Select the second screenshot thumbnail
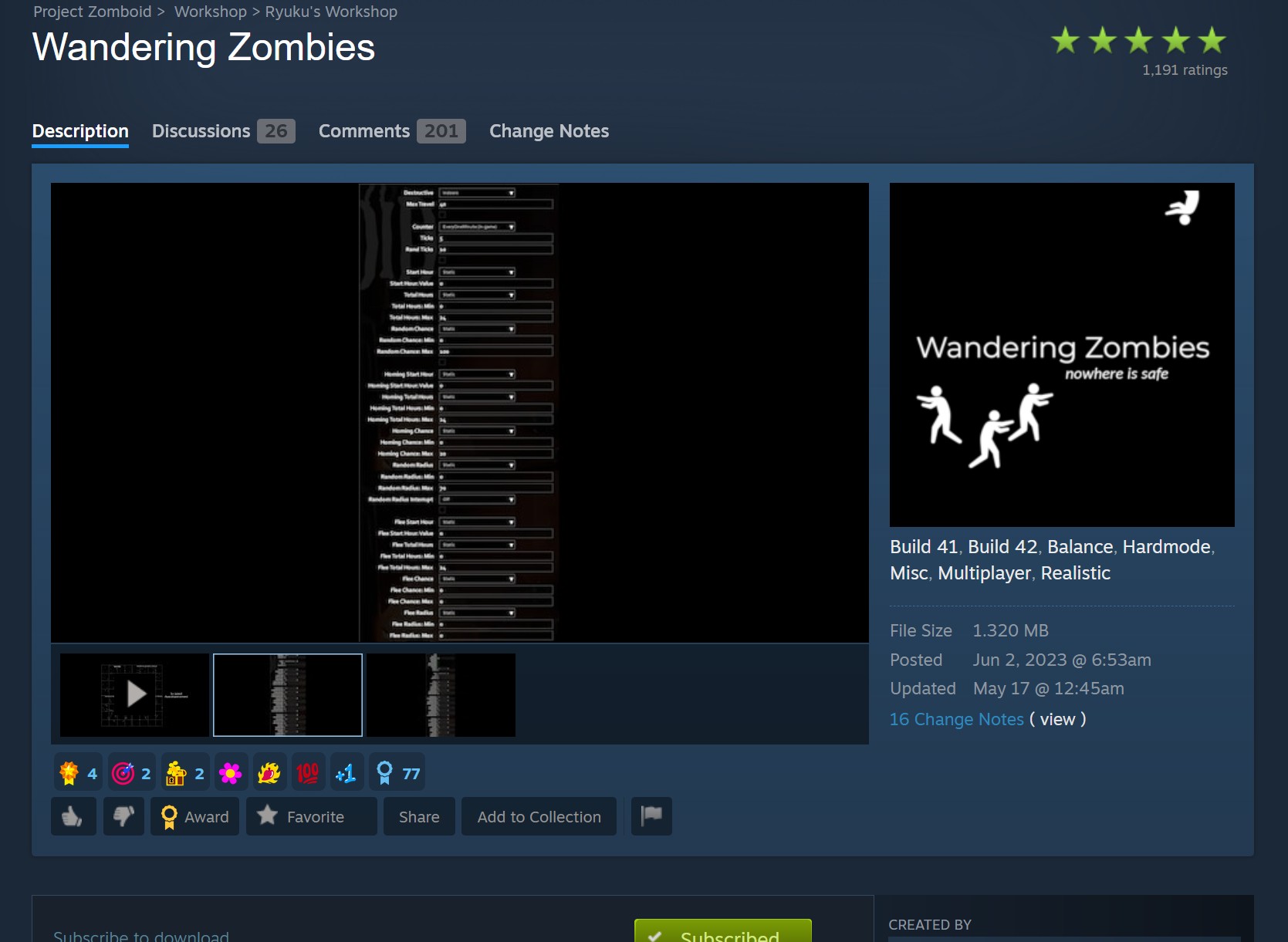This screenshot has height=942, width=1288. (288, 695)
